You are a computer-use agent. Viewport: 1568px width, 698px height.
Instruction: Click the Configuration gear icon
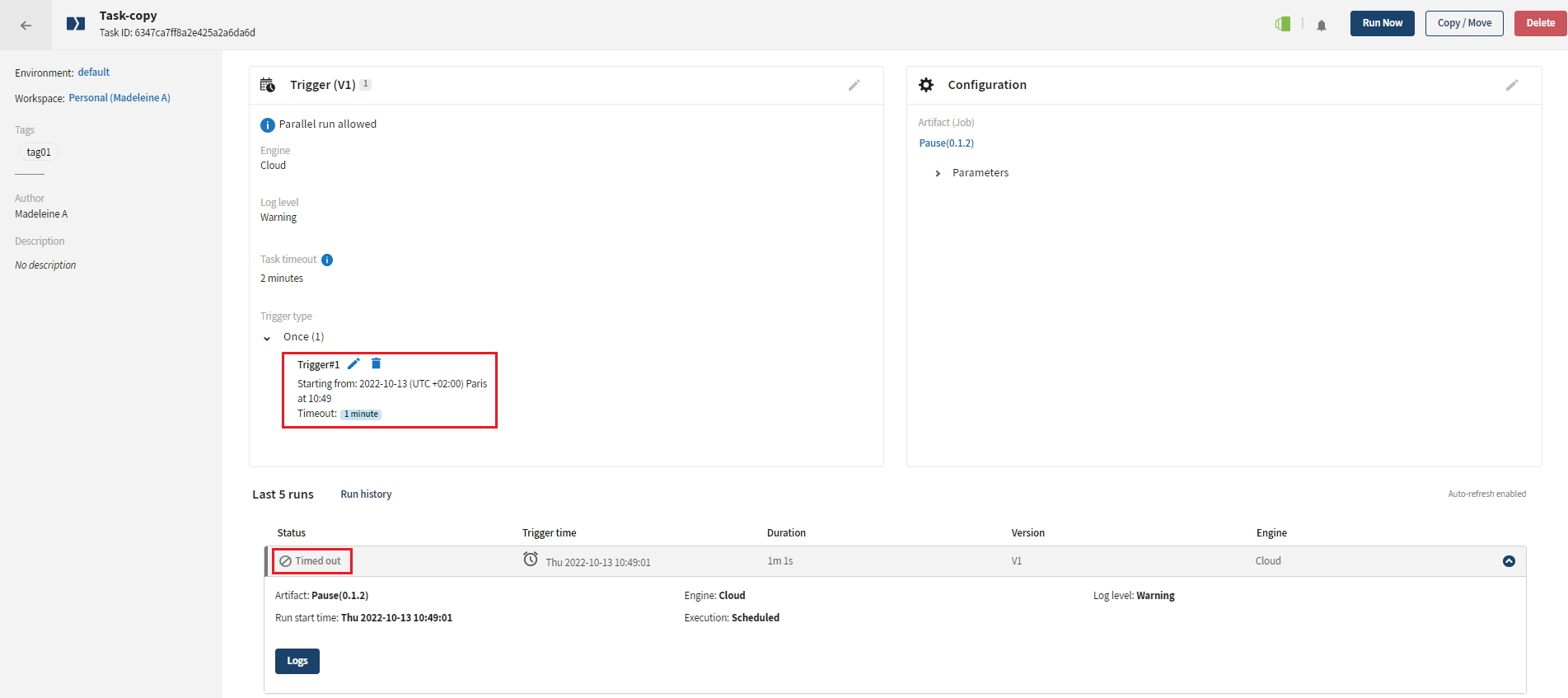(x=926, y=85)
